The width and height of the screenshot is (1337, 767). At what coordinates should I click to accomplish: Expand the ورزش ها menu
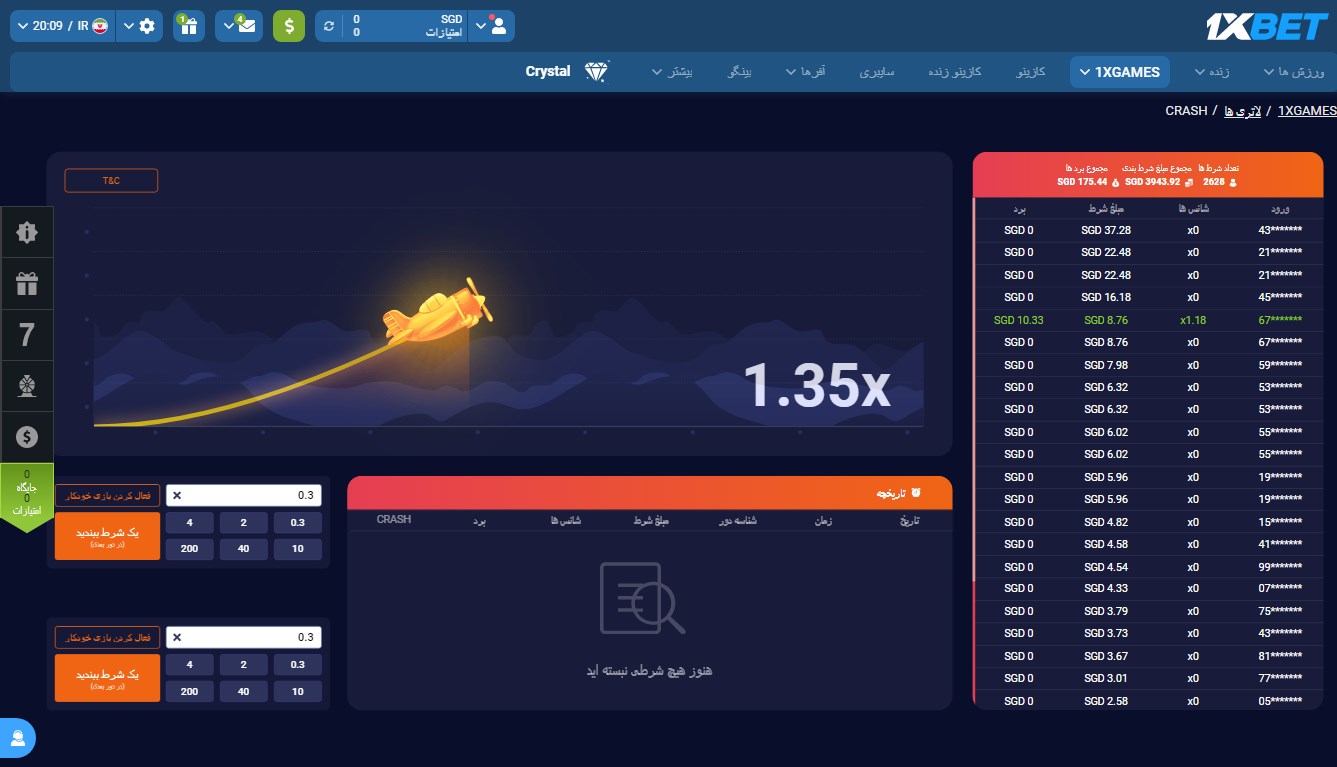[1294, 72]
